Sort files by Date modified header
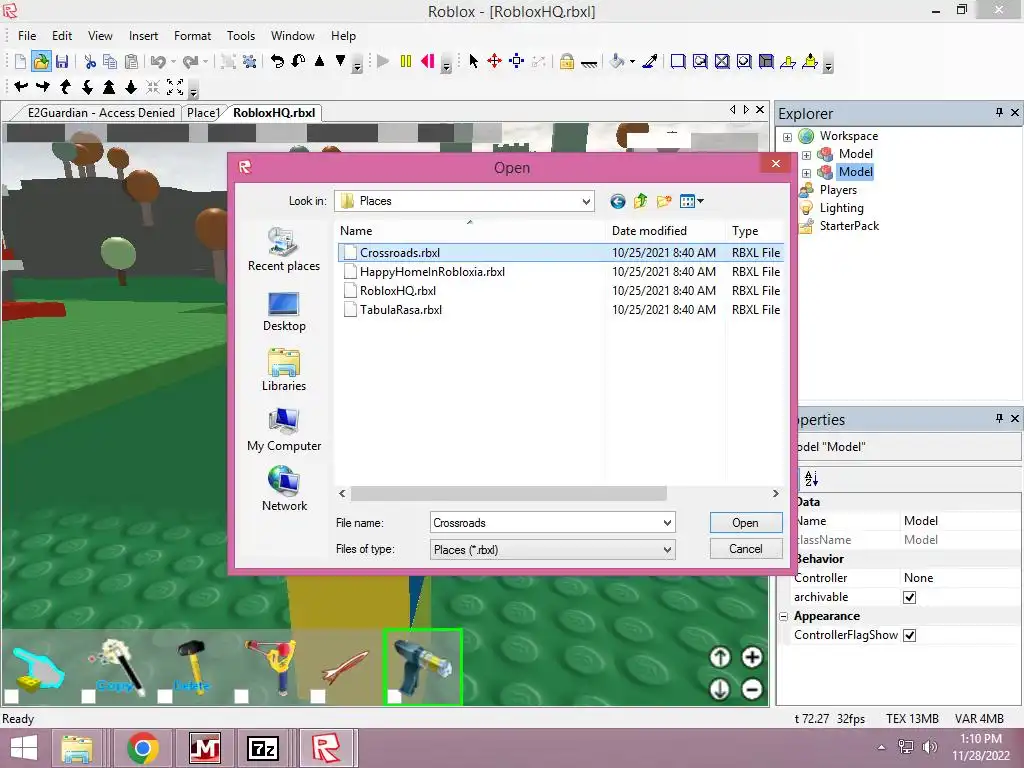The width and height of the screenshot is (1024, 768). click(665, 231)
